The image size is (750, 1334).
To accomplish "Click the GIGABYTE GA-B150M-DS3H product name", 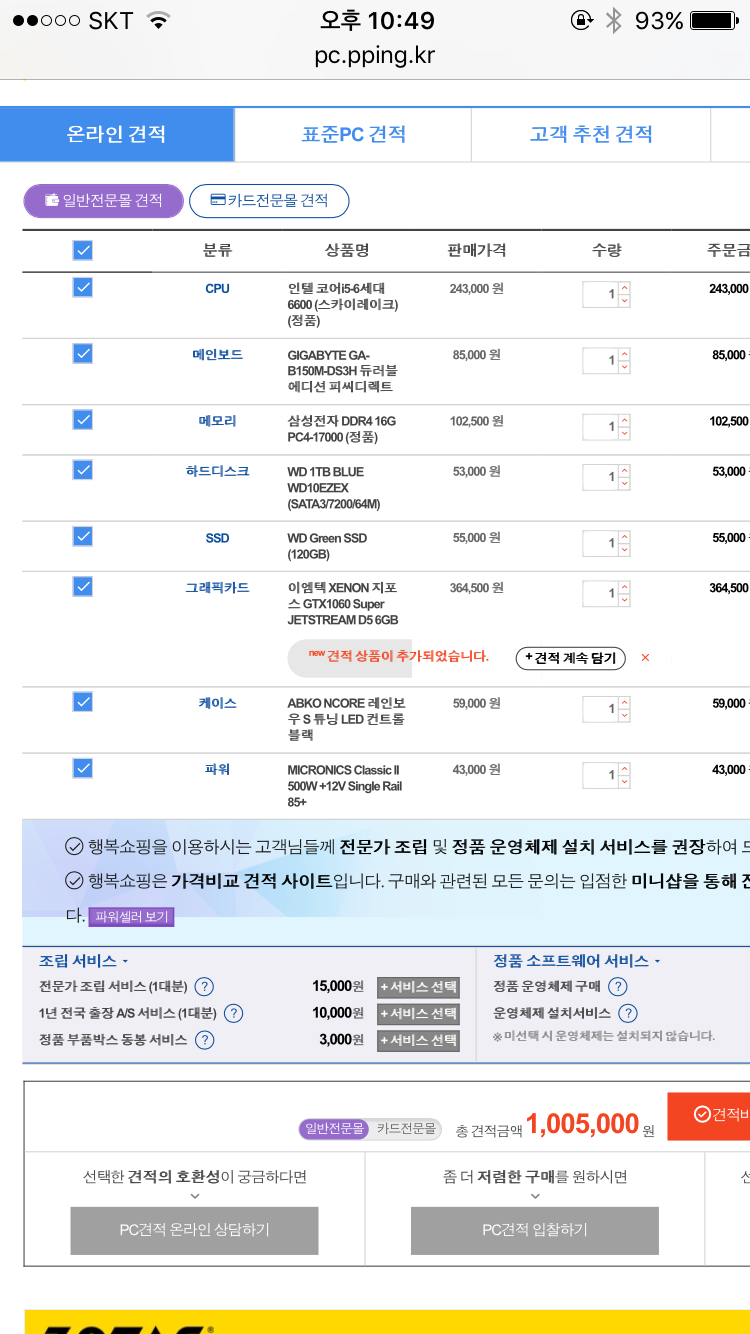I will point(341,371).
